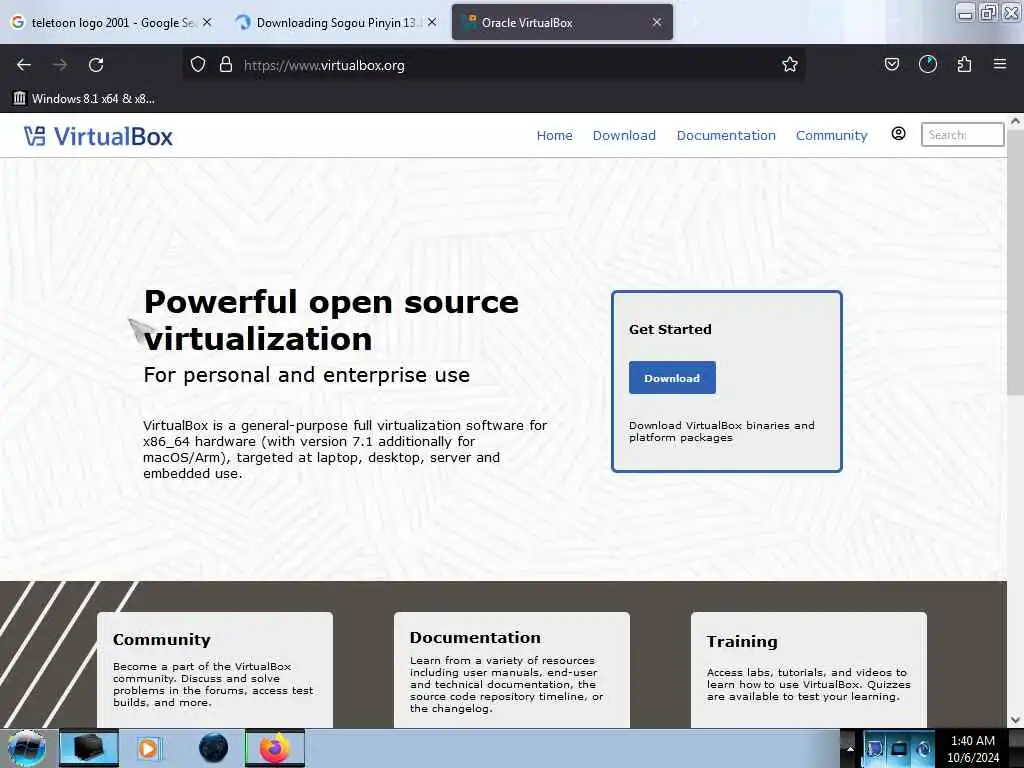Open the Extensions puzzle icon
Screen dimensions: 1024x768
pos(964,64)
